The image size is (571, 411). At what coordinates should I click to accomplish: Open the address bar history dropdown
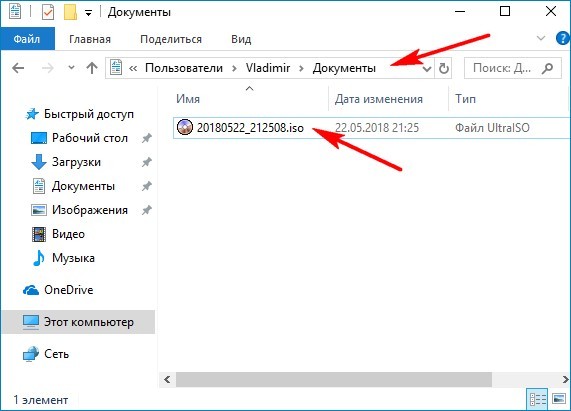coord(427,68)
